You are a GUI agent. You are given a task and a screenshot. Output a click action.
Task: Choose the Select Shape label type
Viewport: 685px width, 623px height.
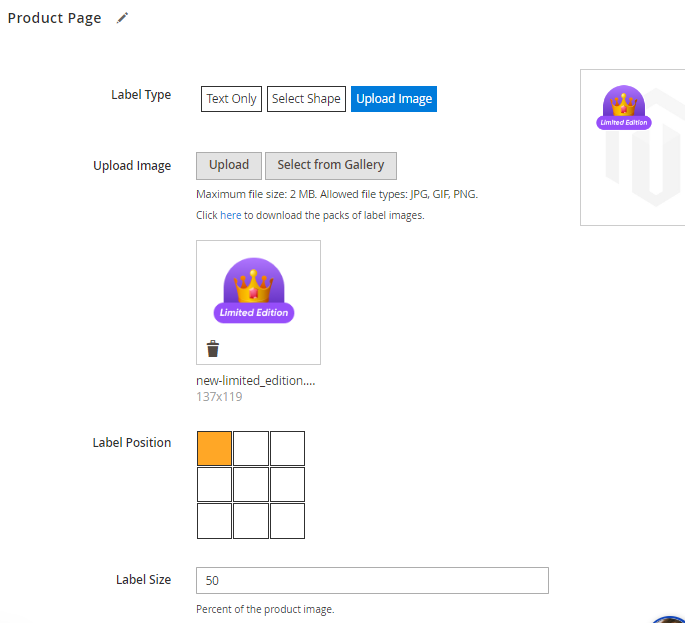click(306, 99)
